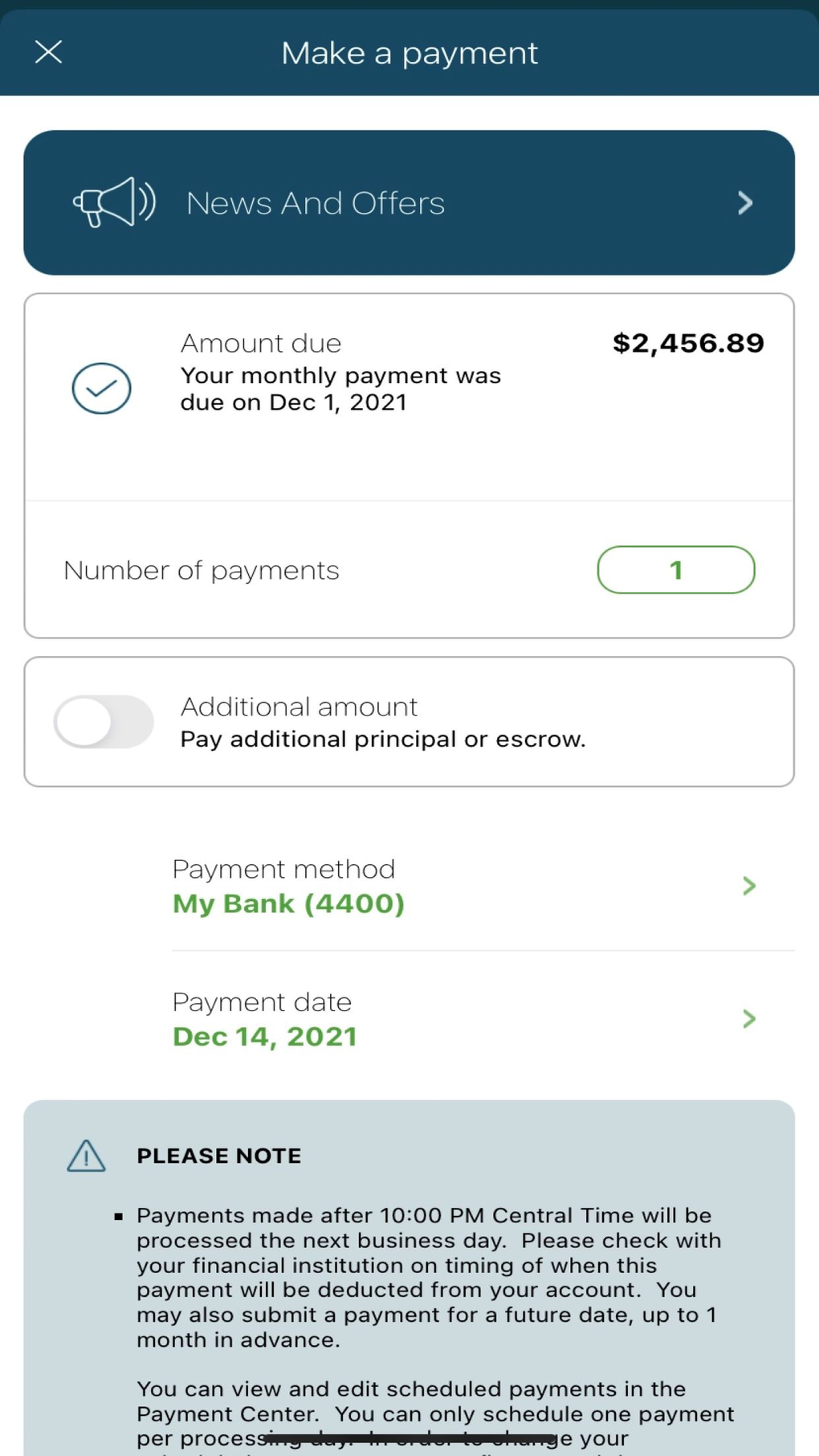The width and height of the screenshot is (819, 1456).
Task: Open the Payment method chevron arrow
Action: click(x=749, y=886)
